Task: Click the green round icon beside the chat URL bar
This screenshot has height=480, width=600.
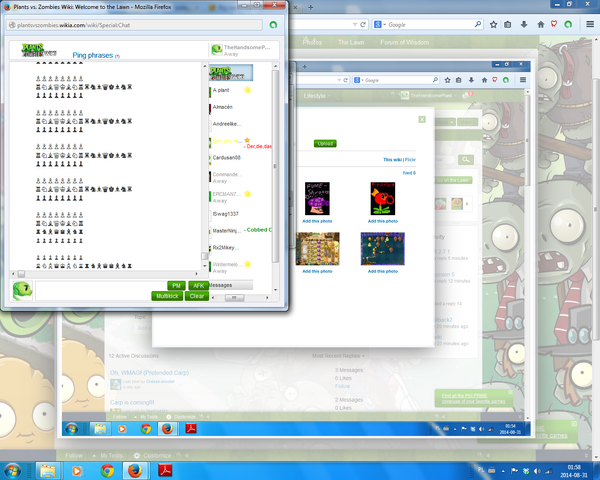Action: pos(273,25)
